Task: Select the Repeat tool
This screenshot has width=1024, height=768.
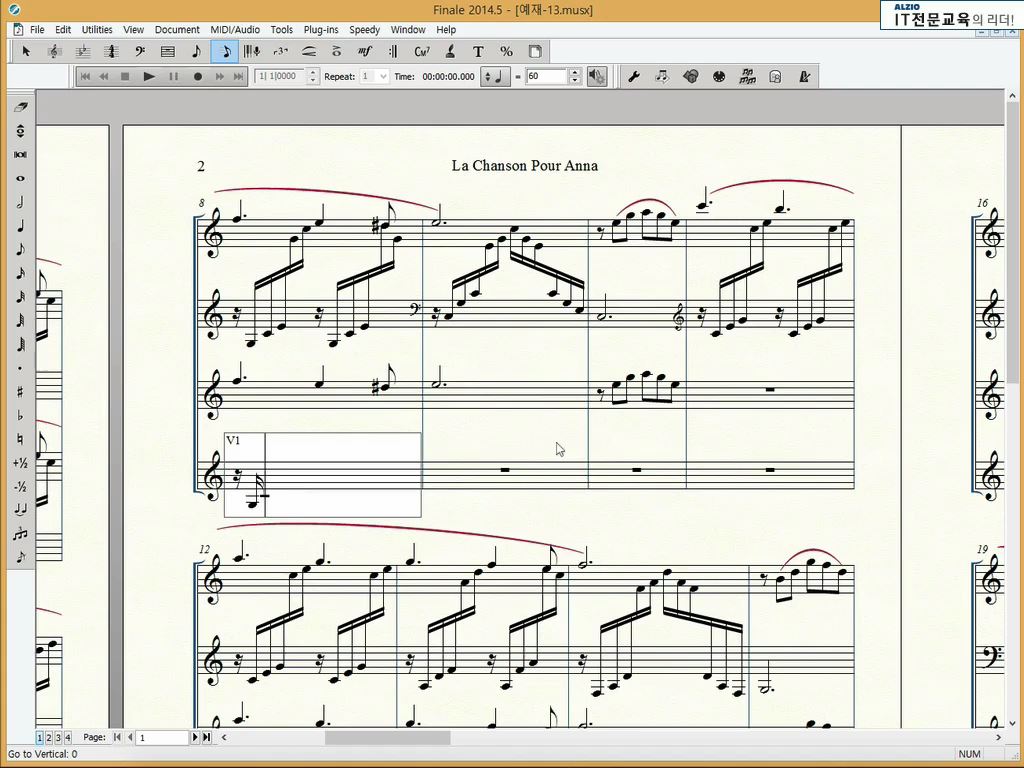Action: click(393, 51)
